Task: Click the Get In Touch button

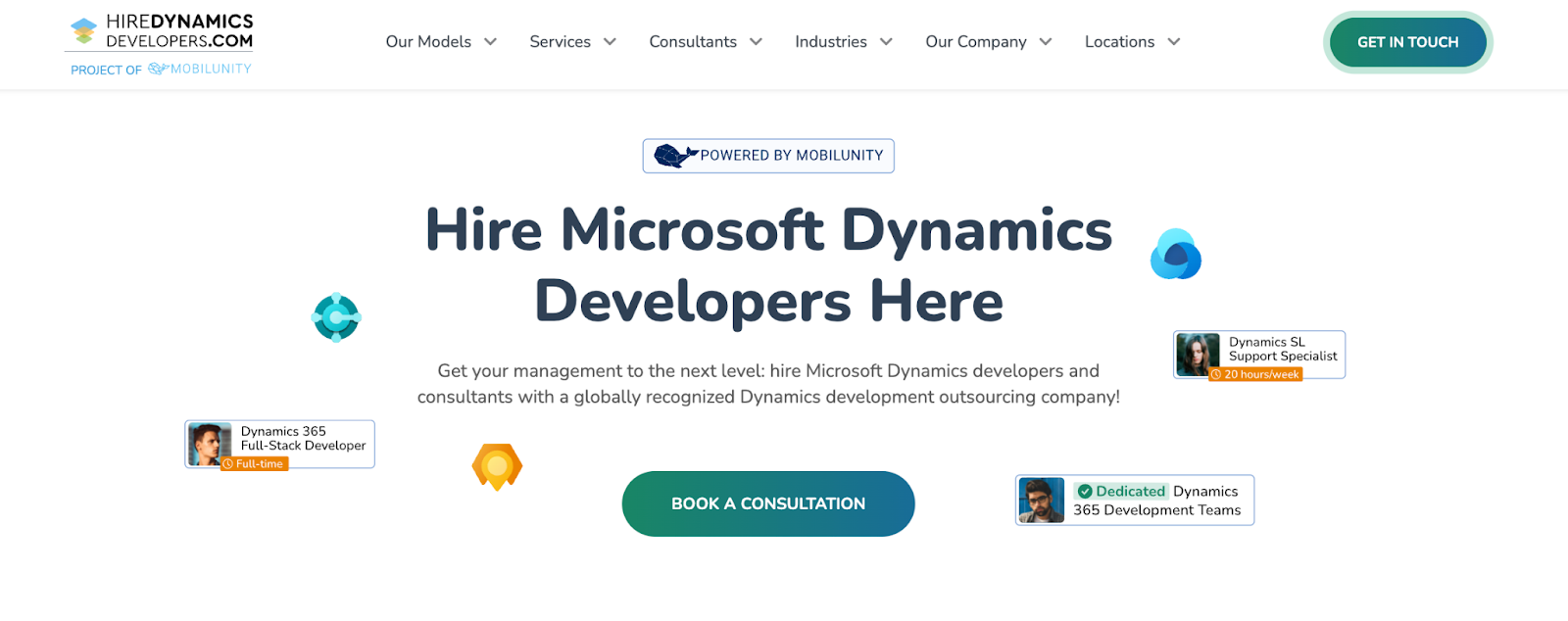Action: pos(1408,42)
